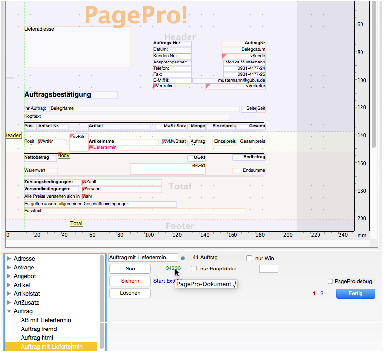This screenshot has width=390, height=360.
Task: Click the Löschen button
Action: [x=130, y=293]
